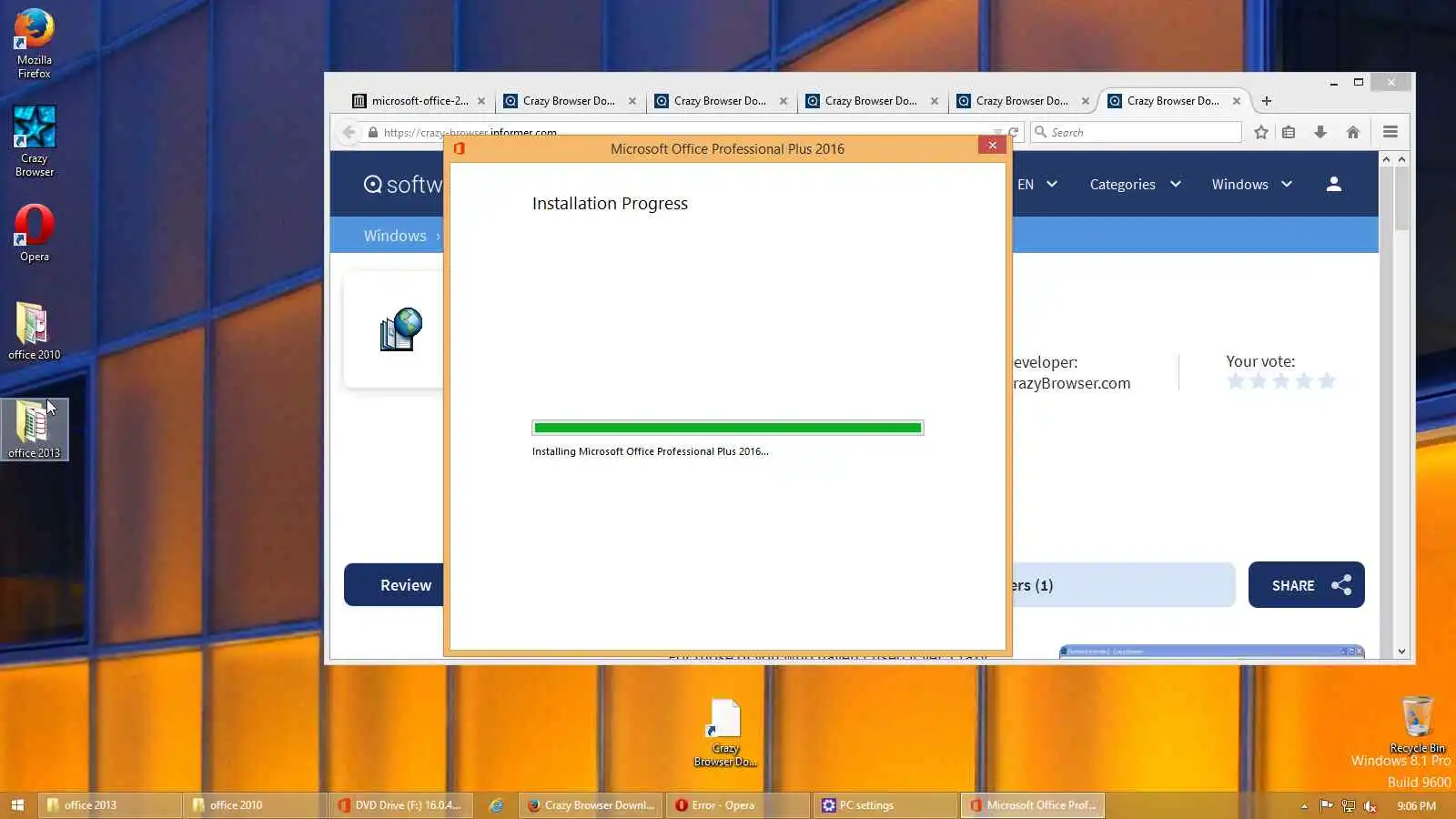Viewport: 1456px width, 819px height.
Task: Open the Review tab on the page
Action: coord(394,585)
